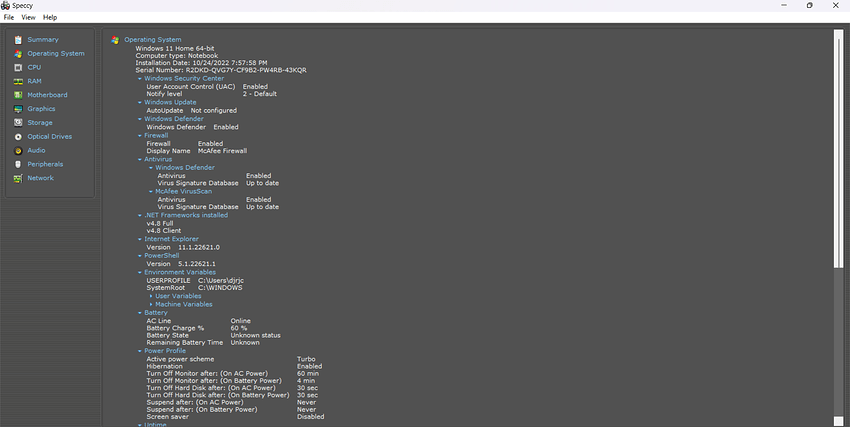Open the Help menu
850x427 pixels.
[50, 17]
